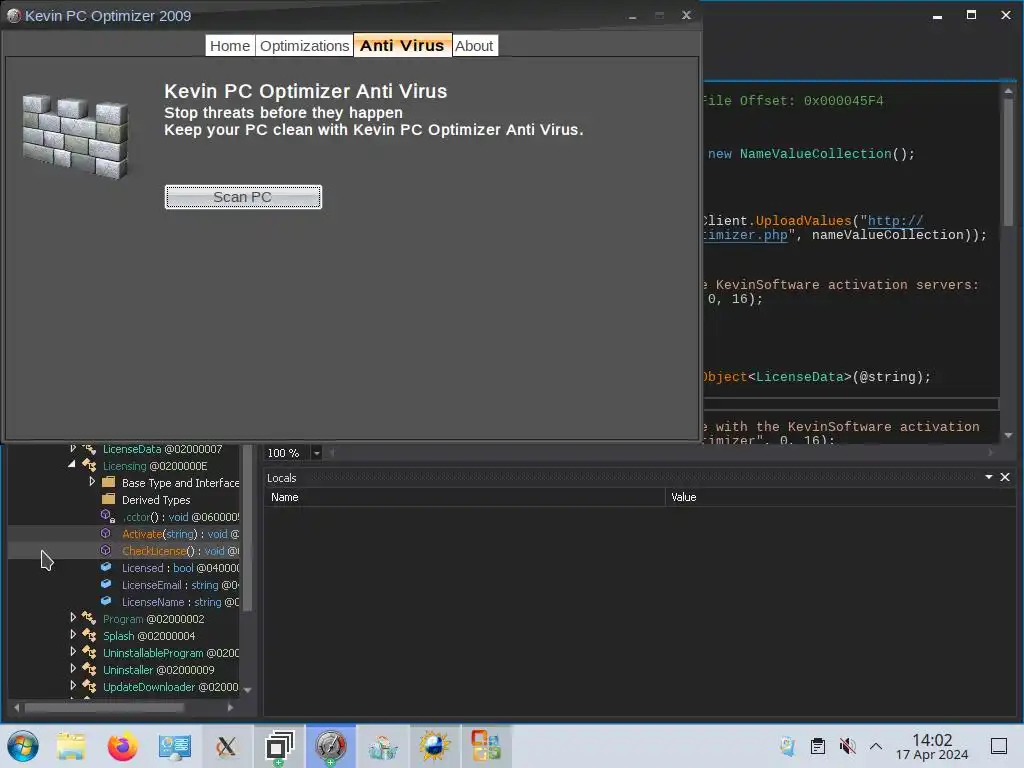The height and width of the screenshot is (768, 1024).
Task: Select the Anti Virus tab
Action: click(402, 45)
